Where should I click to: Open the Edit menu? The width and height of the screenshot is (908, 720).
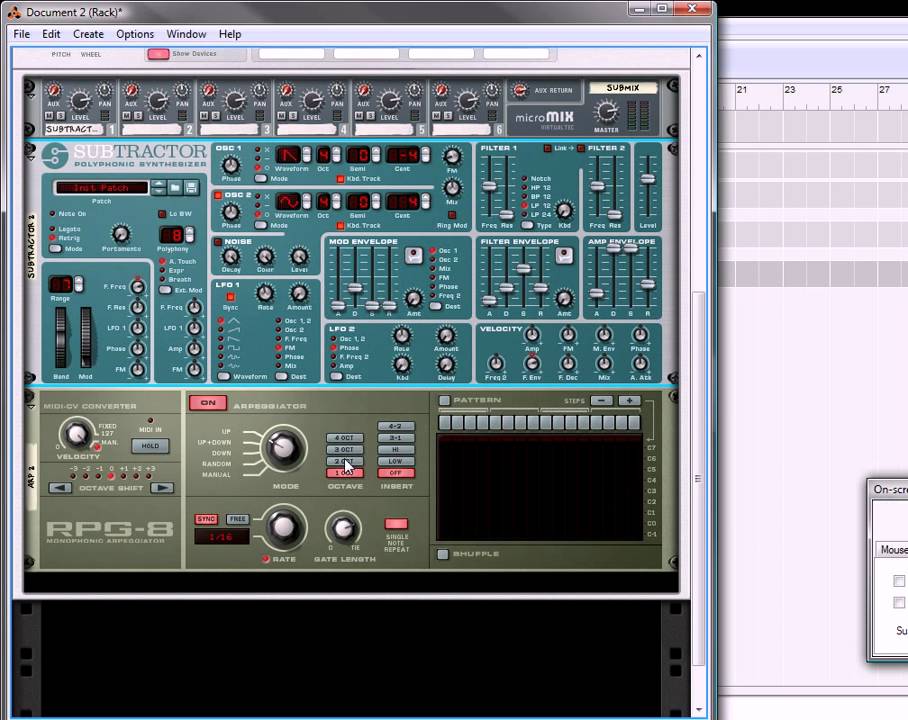pos(51,34)
